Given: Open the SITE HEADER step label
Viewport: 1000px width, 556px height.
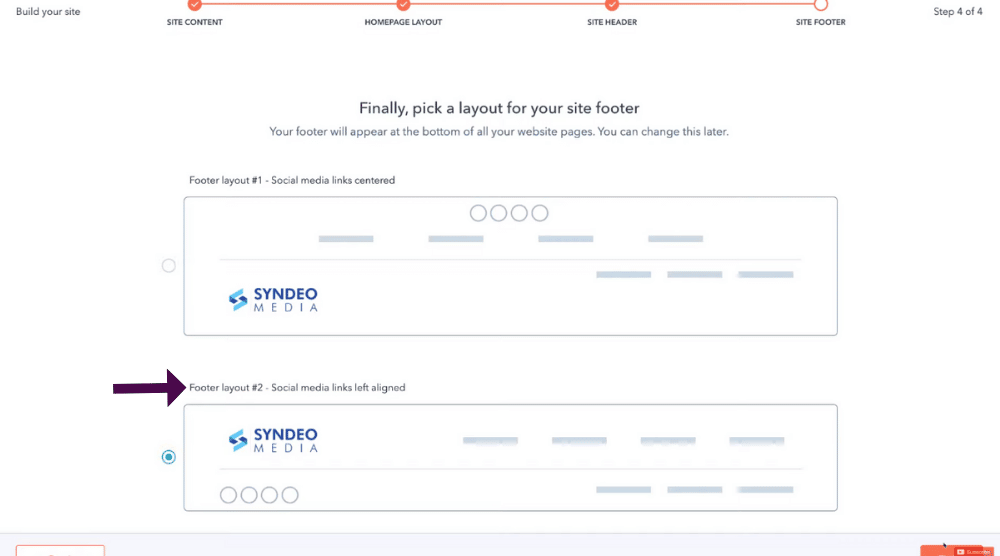Looking at the screenshot, I should [612, 22].
